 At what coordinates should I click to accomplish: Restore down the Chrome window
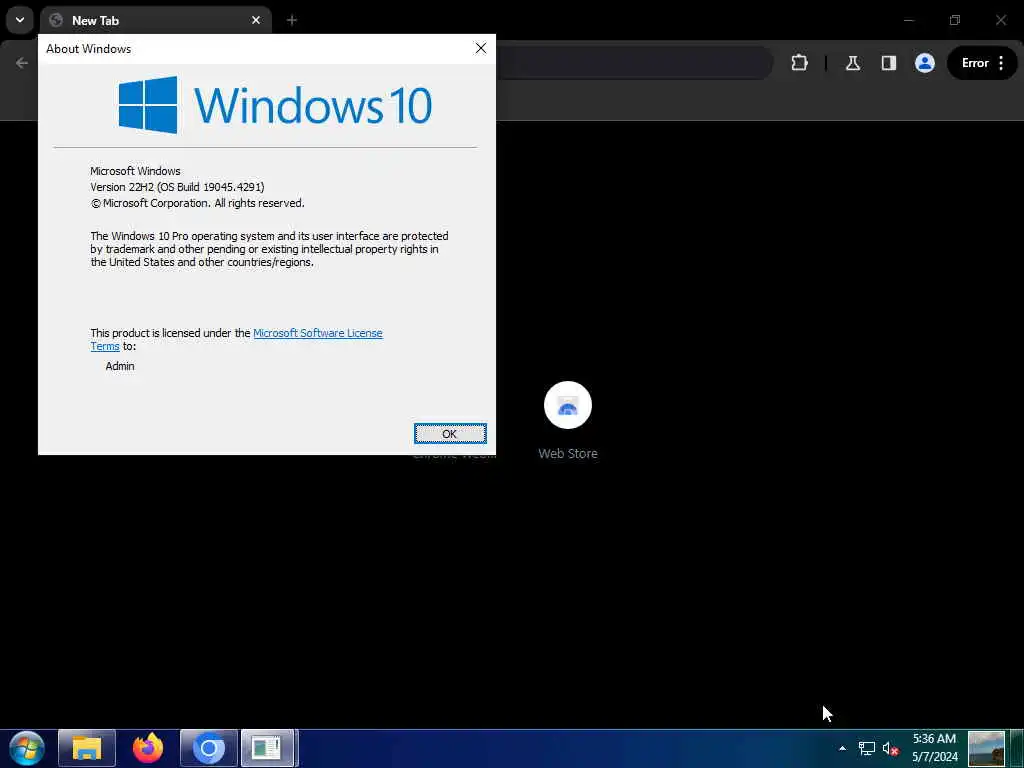click(x=955, y=20)
